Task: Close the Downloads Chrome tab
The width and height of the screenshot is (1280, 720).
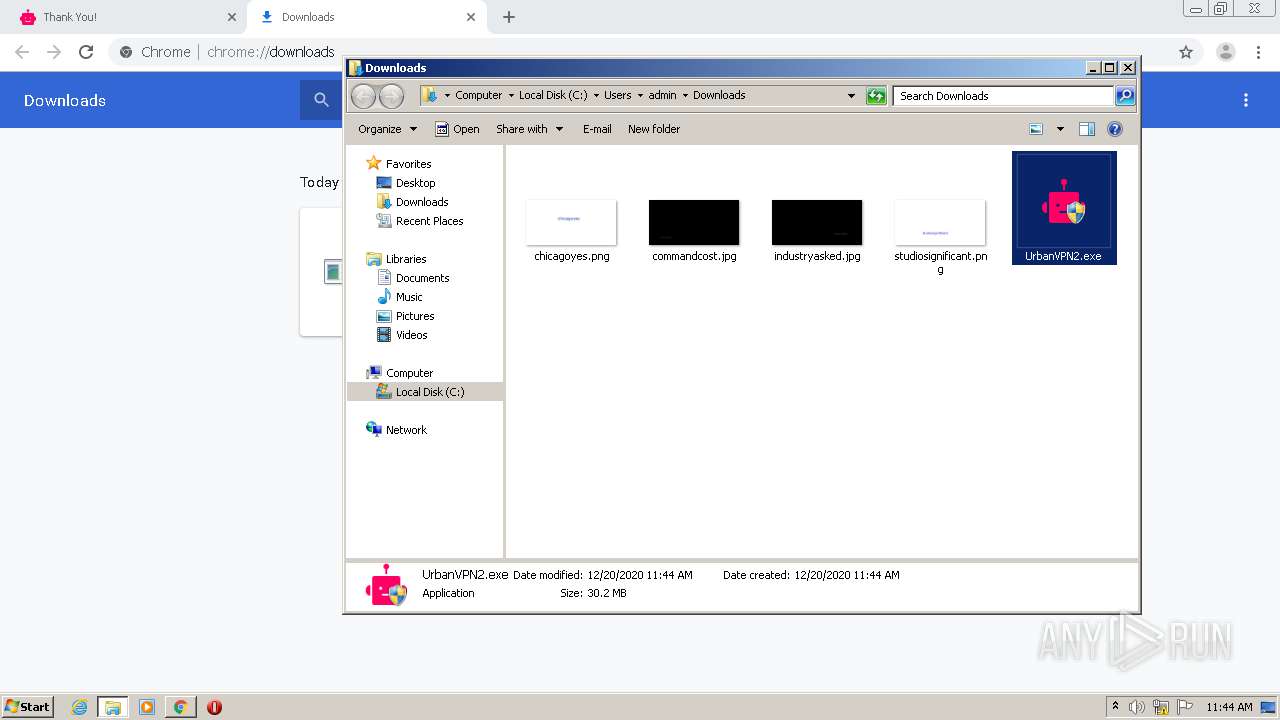Action: pyautogui.click(x=471, y=17)
